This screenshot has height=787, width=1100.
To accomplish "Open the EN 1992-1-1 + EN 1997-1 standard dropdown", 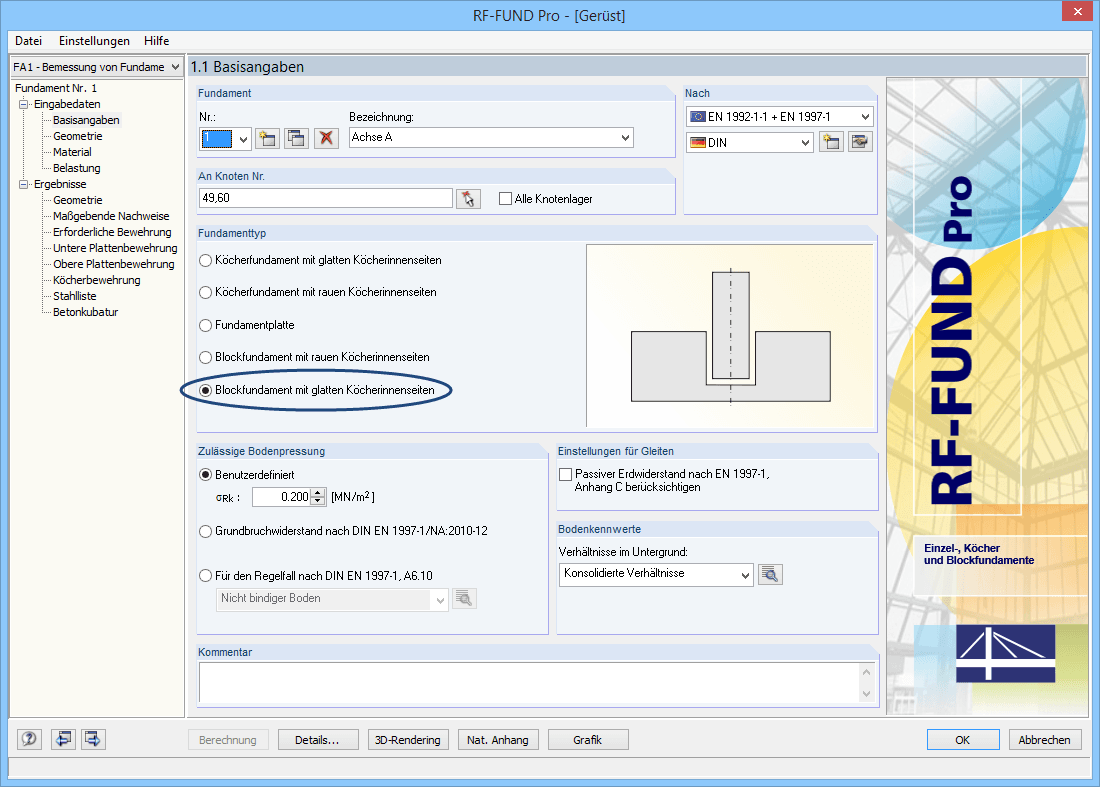I will pos(865,116).
